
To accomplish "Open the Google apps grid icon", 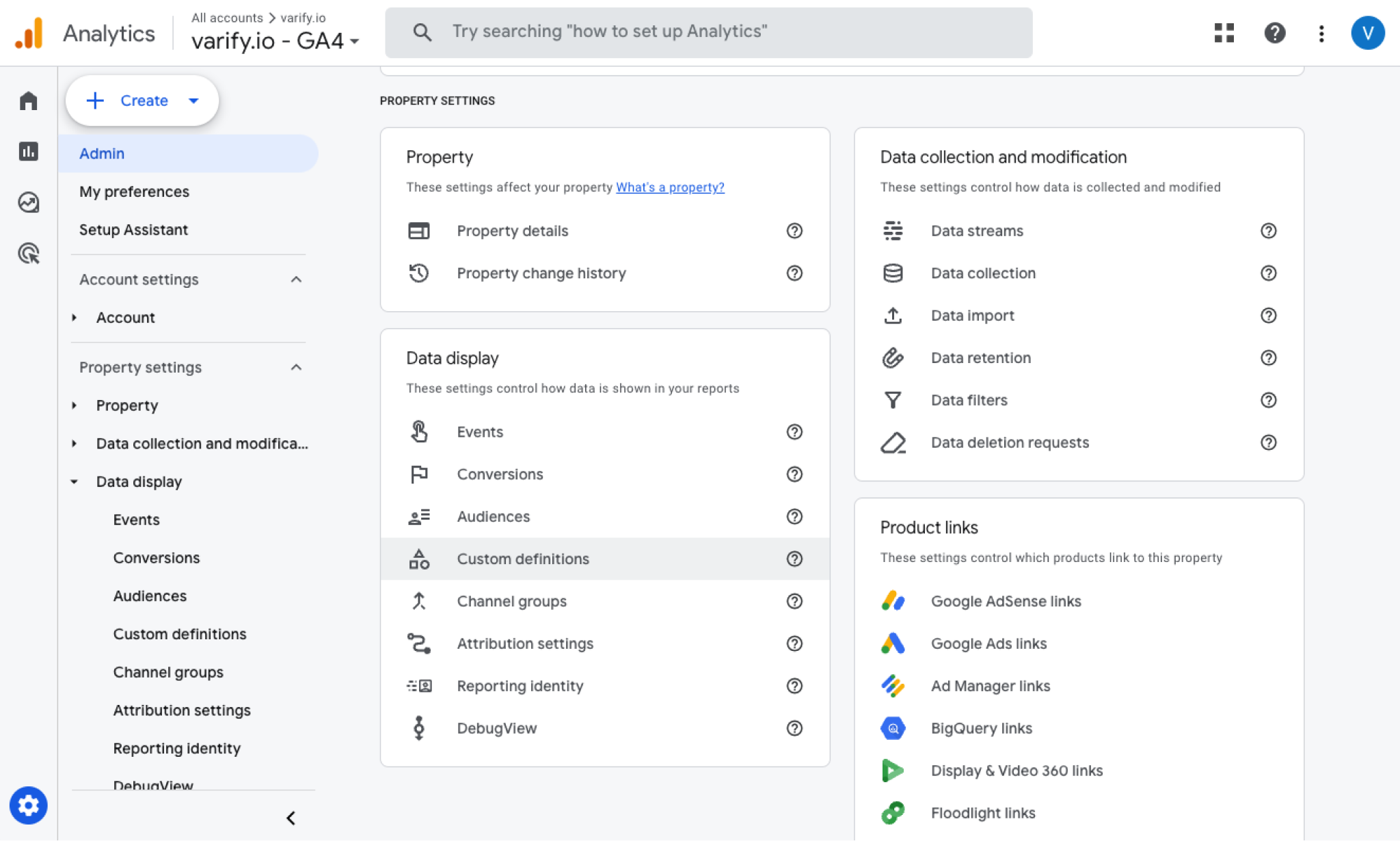I will coord(1224,33).
